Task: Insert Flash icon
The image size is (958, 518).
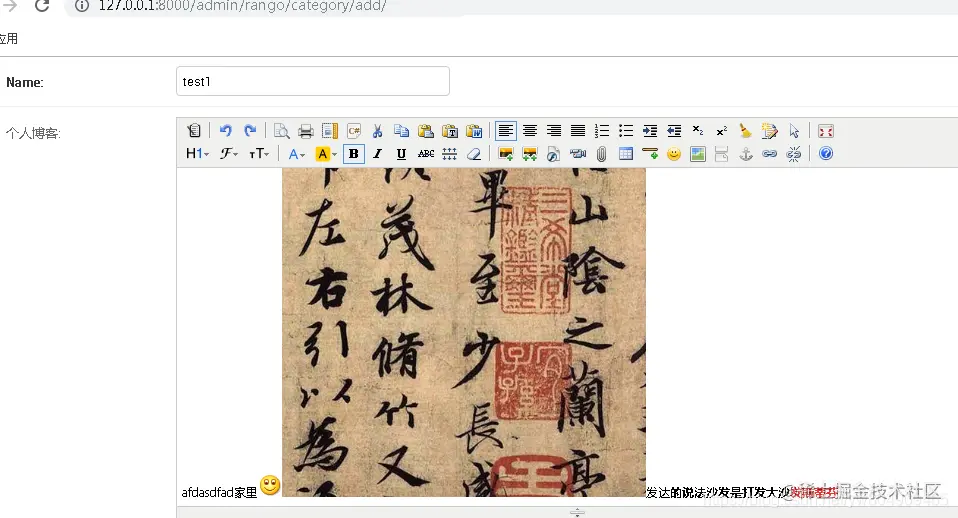Action: click(x=554, y=154)
